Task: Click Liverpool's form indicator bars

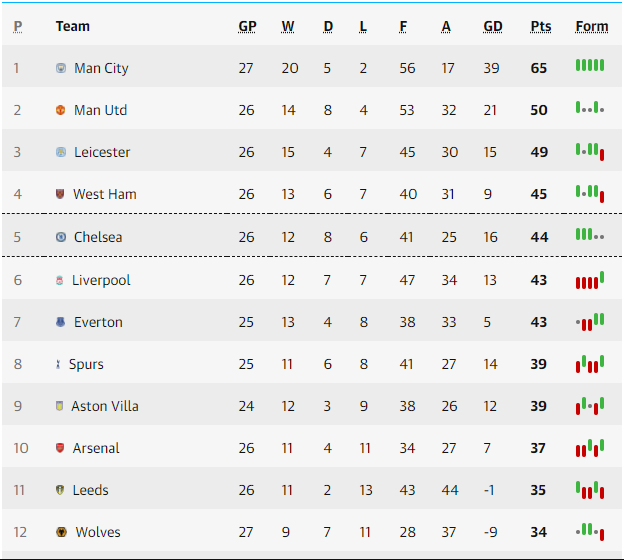Action: click(x=590, y=280)
